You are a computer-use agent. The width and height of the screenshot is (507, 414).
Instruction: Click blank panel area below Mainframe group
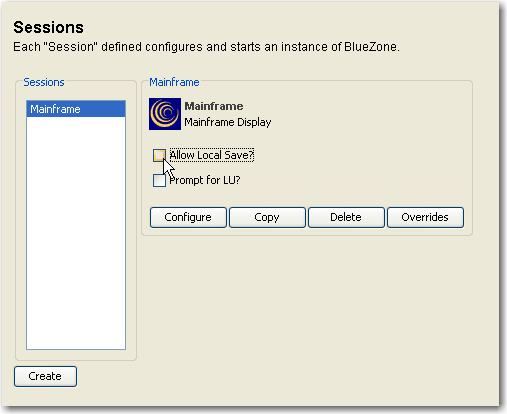coord(307,317)
